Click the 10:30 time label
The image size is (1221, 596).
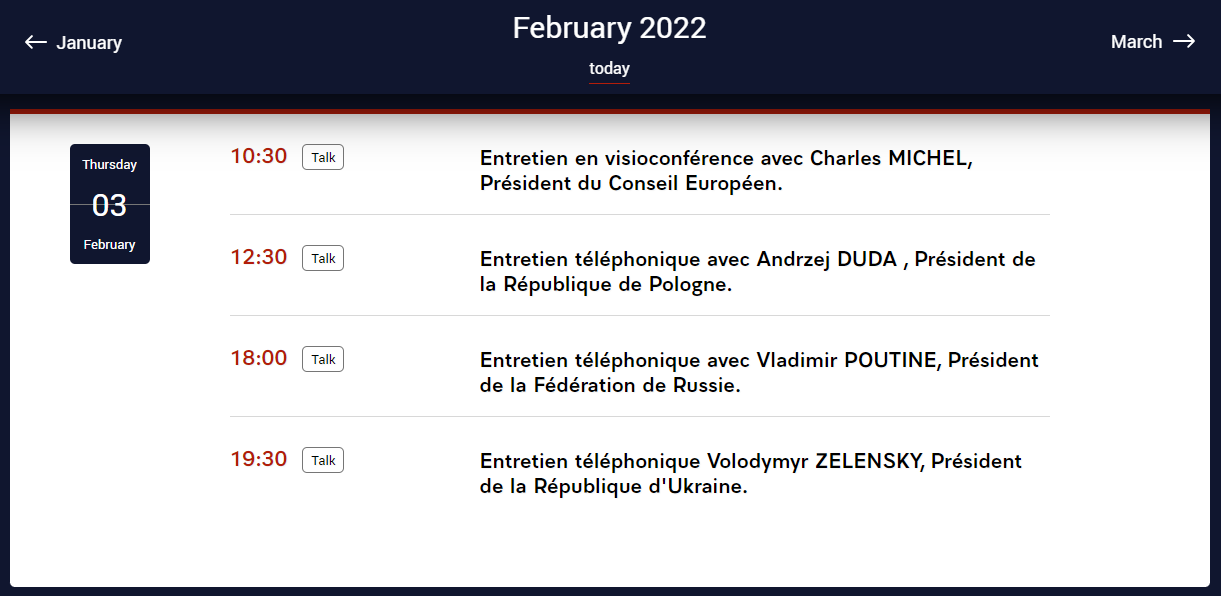(x=257, y=156)
